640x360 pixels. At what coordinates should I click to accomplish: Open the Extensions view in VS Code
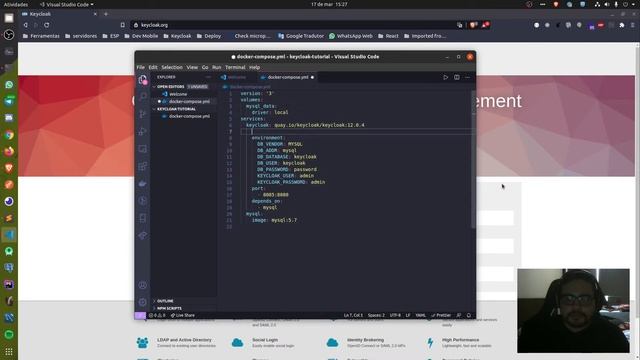click(142, 166)
